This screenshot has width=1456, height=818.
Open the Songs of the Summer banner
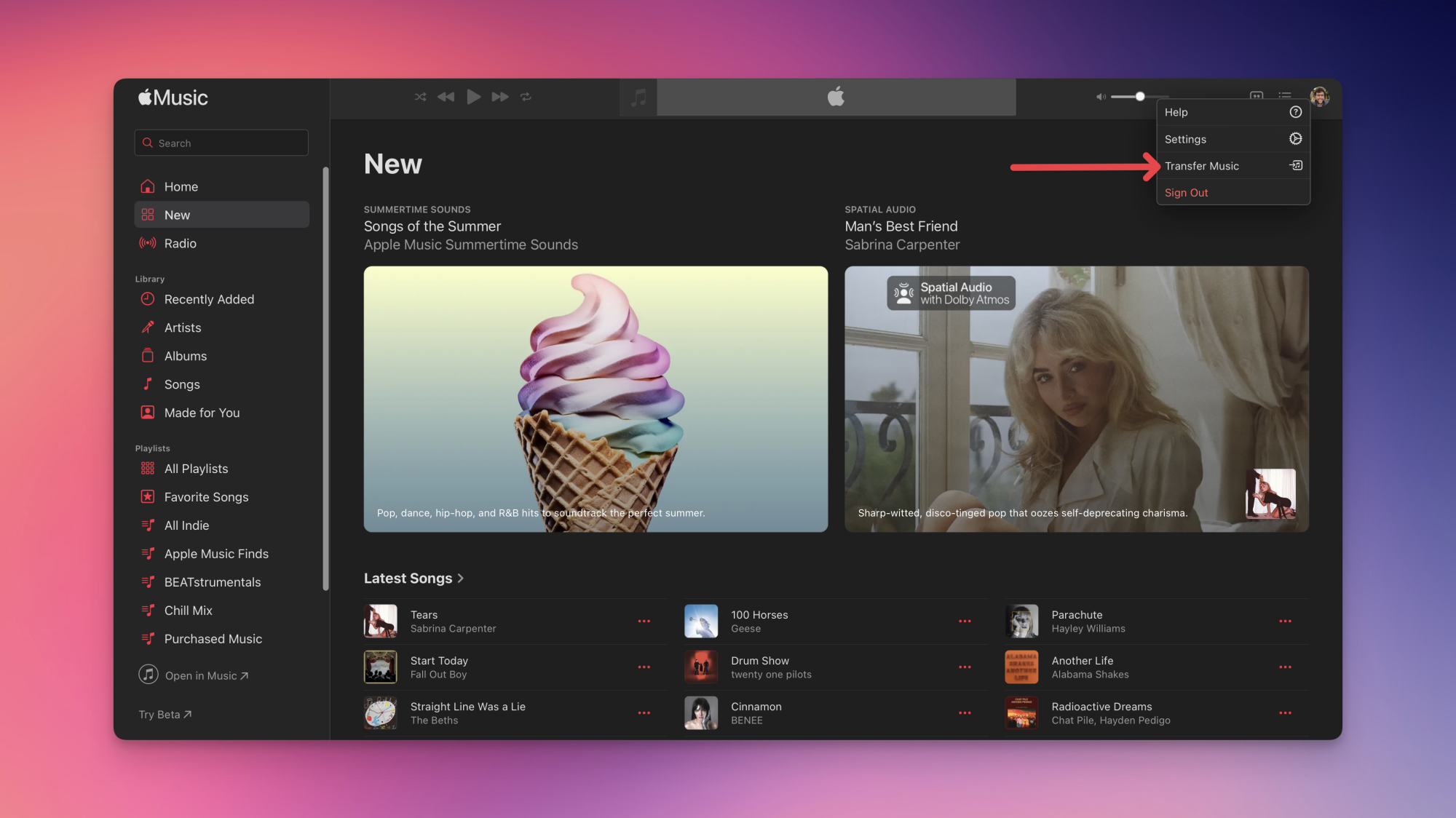click(596, 399)
